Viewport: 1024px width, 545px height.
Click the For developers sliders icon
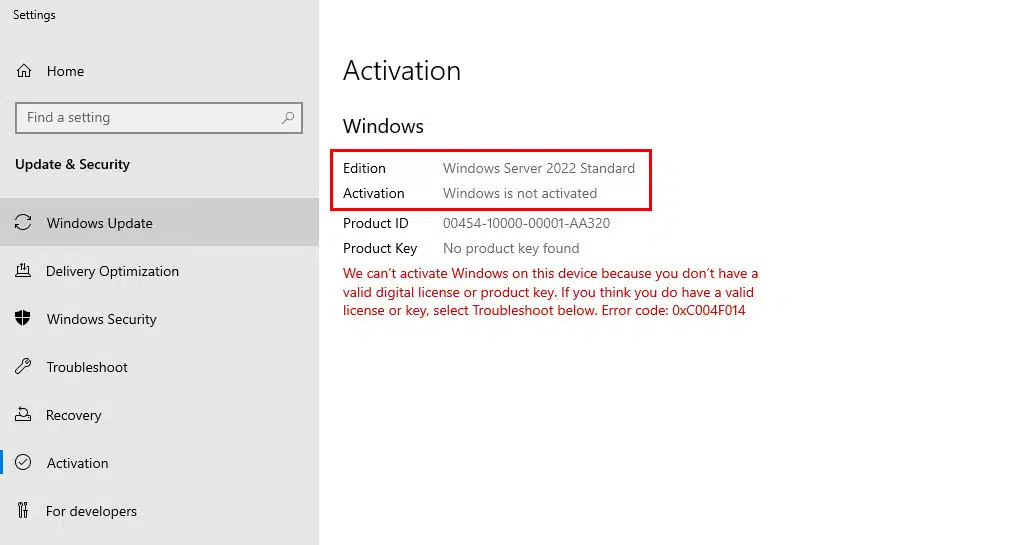[23, 511]
